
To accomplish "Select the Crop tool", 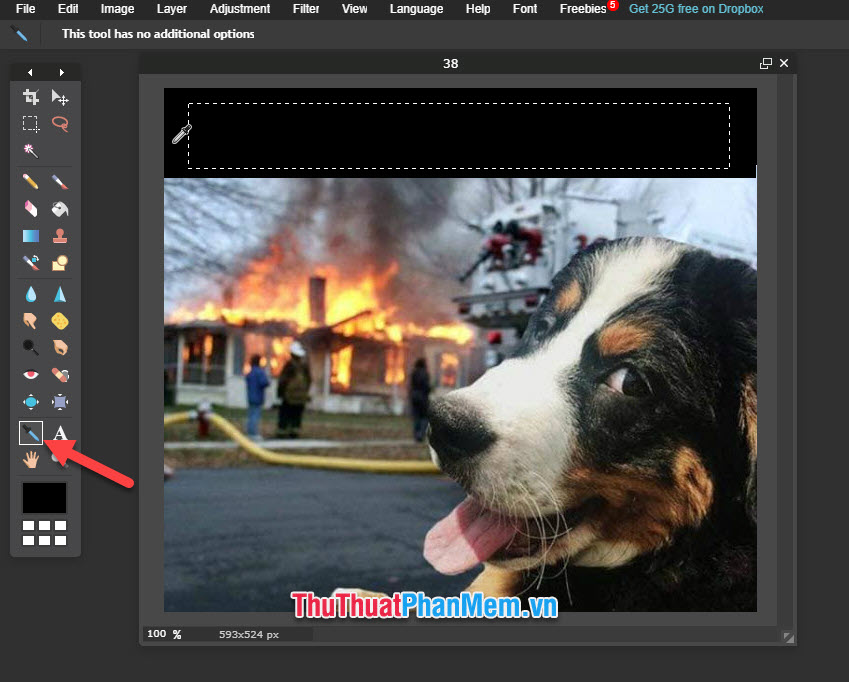I will point(31,97).
